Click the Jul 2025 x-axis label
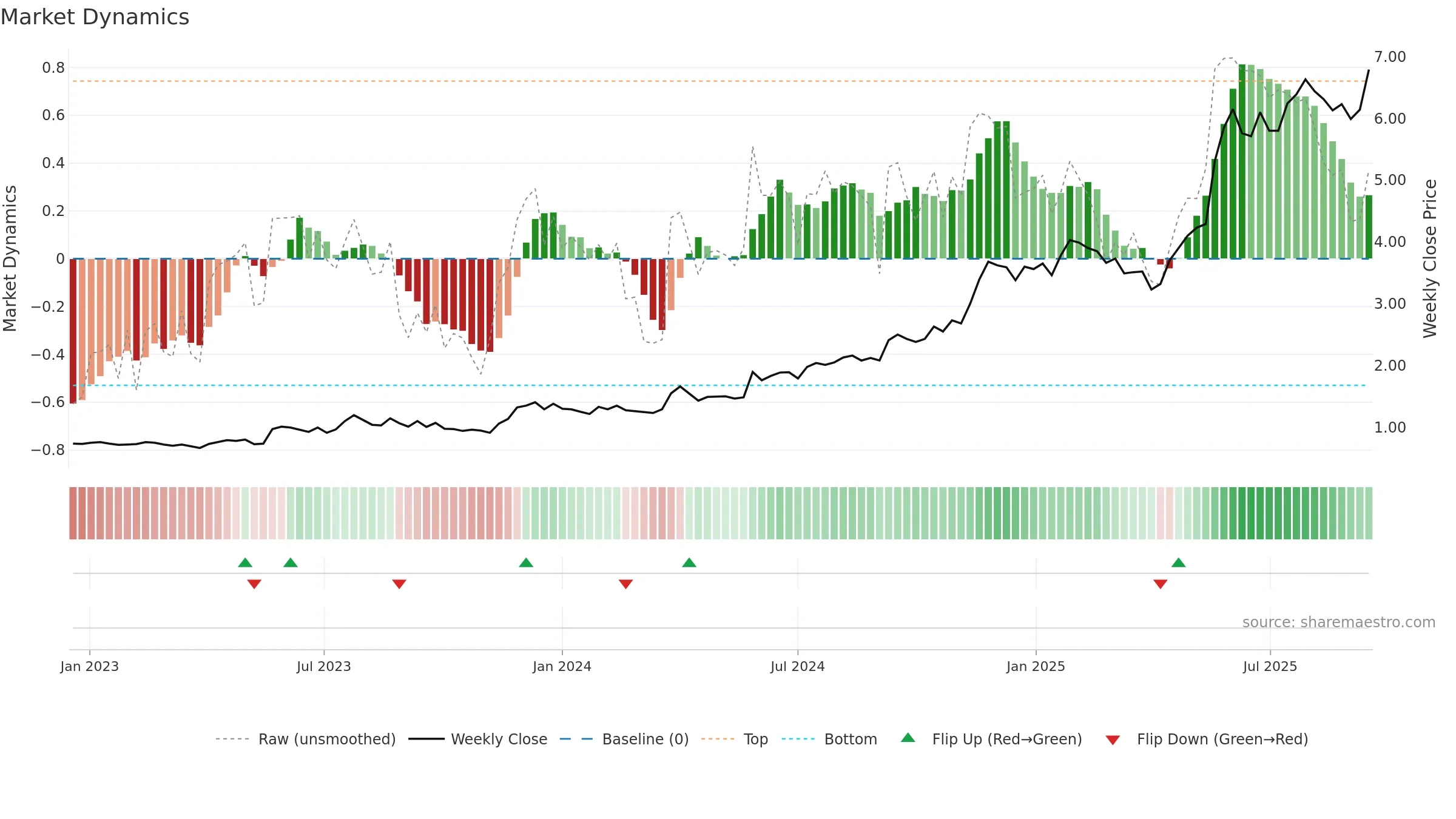 click(1270, 666)
